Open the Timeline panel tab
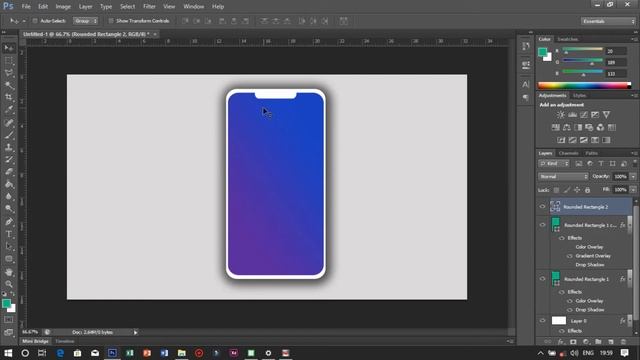The height and width of the screenshot is (360, 640). coord(65,341)
